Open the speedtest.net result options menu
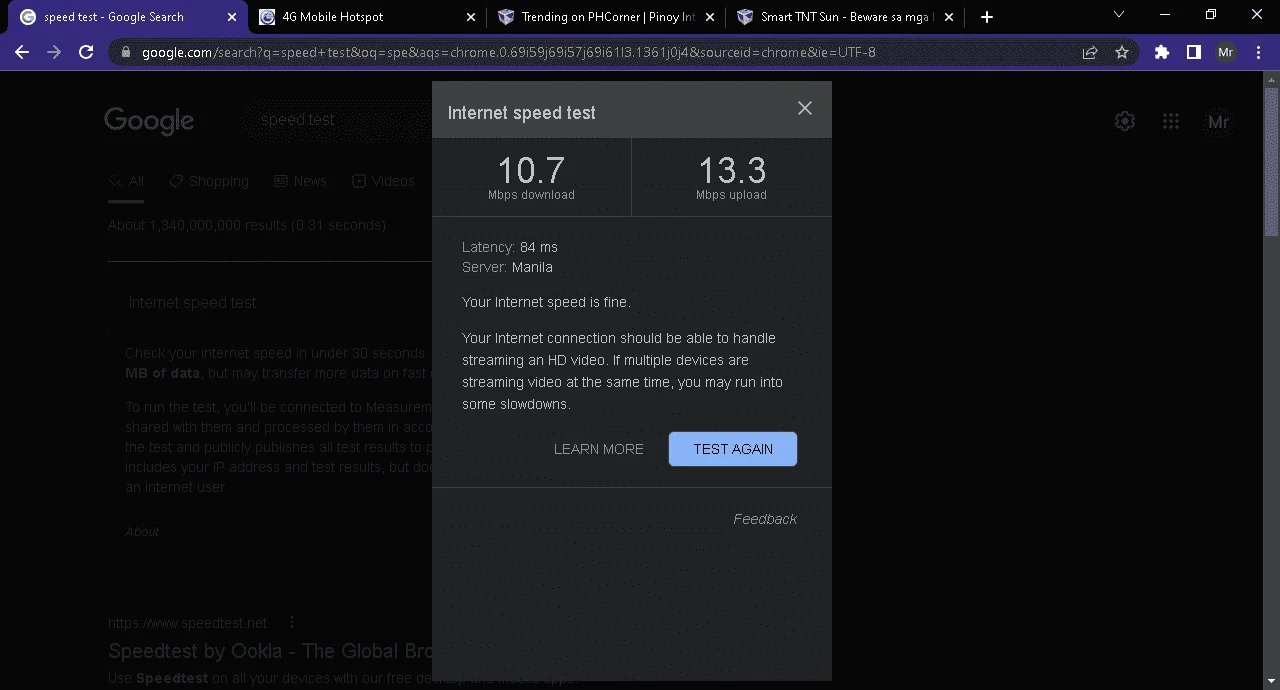The height and width of the screenshot is (690, 1280). point(291,623)
